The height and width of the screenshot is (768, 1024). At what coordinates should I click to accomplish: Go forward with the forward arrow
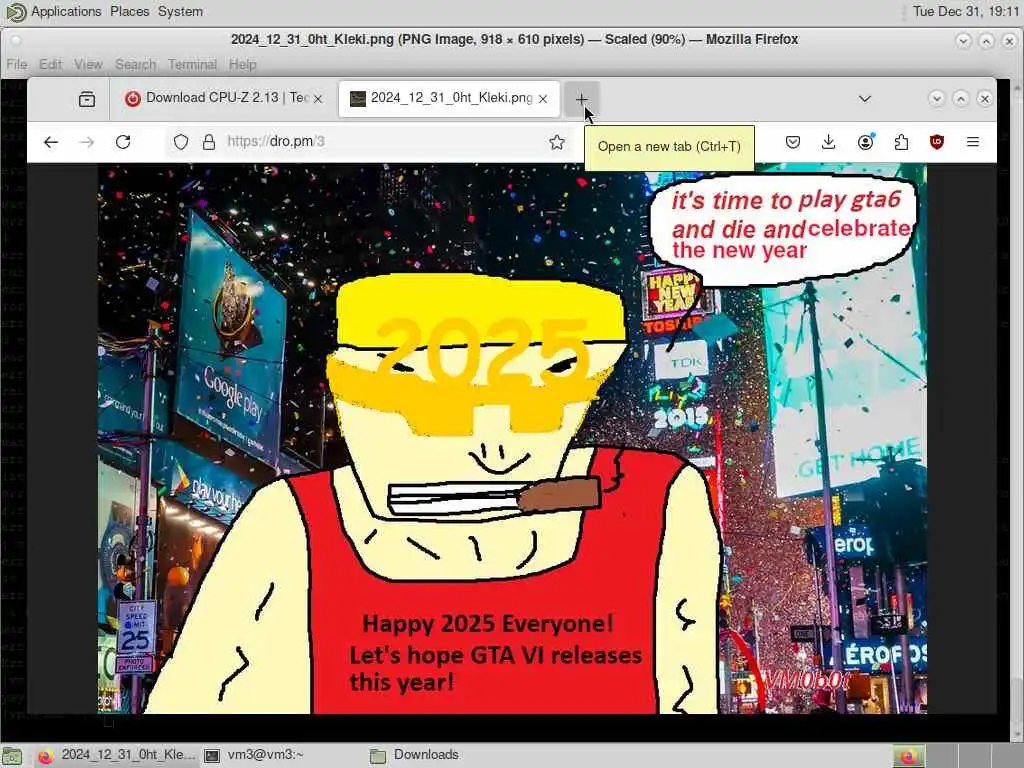point(87,142)
